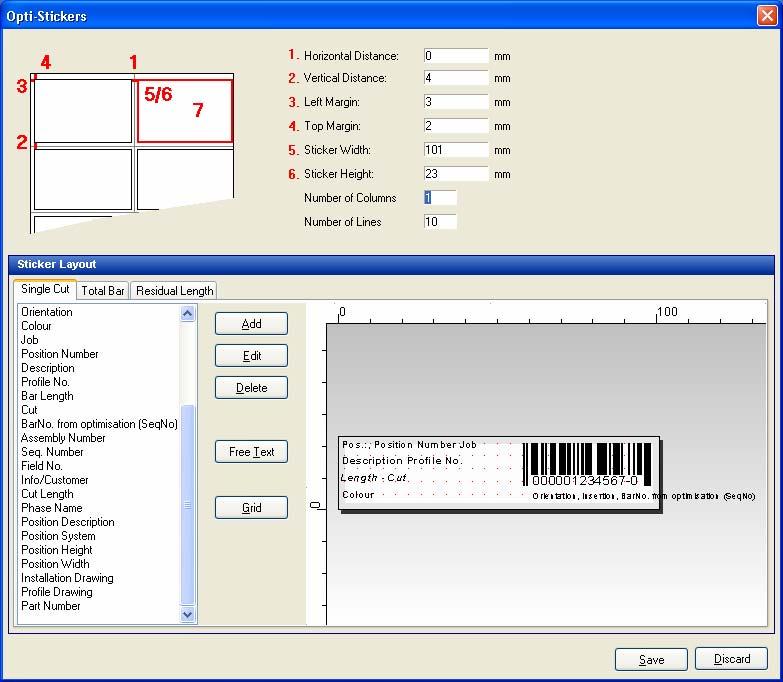The height and width of the screenshot is (682, 783).
Task: Select the Sticker Width field
Action: [x=456, y=150]
